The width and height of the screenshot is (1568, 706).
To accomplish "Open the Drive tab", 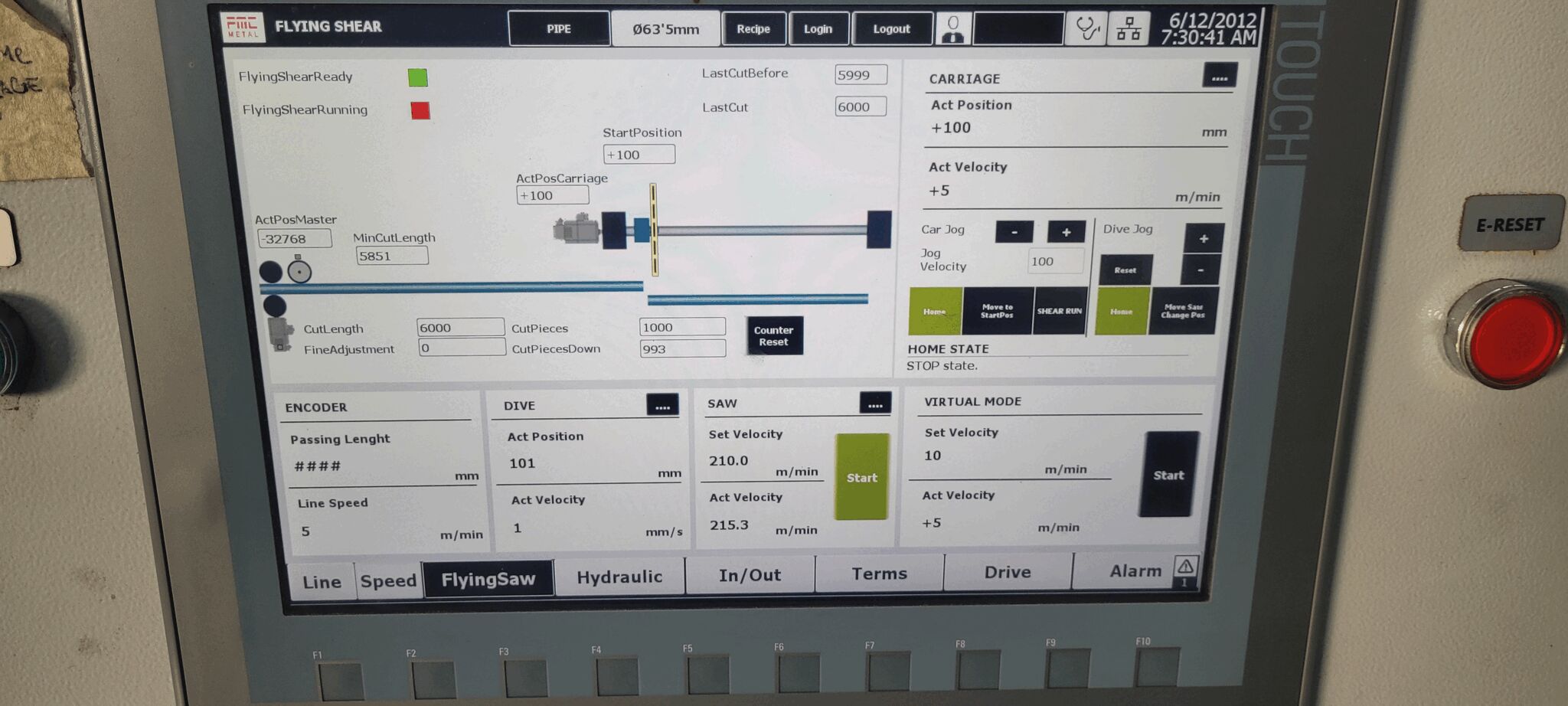I will coord(1008,572).
